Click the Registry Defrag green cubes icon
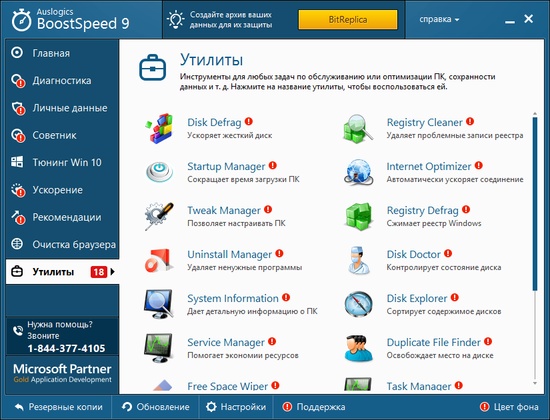Image resolution: width=550 pixels, height=420 pixels. click(x=358, y=216)
